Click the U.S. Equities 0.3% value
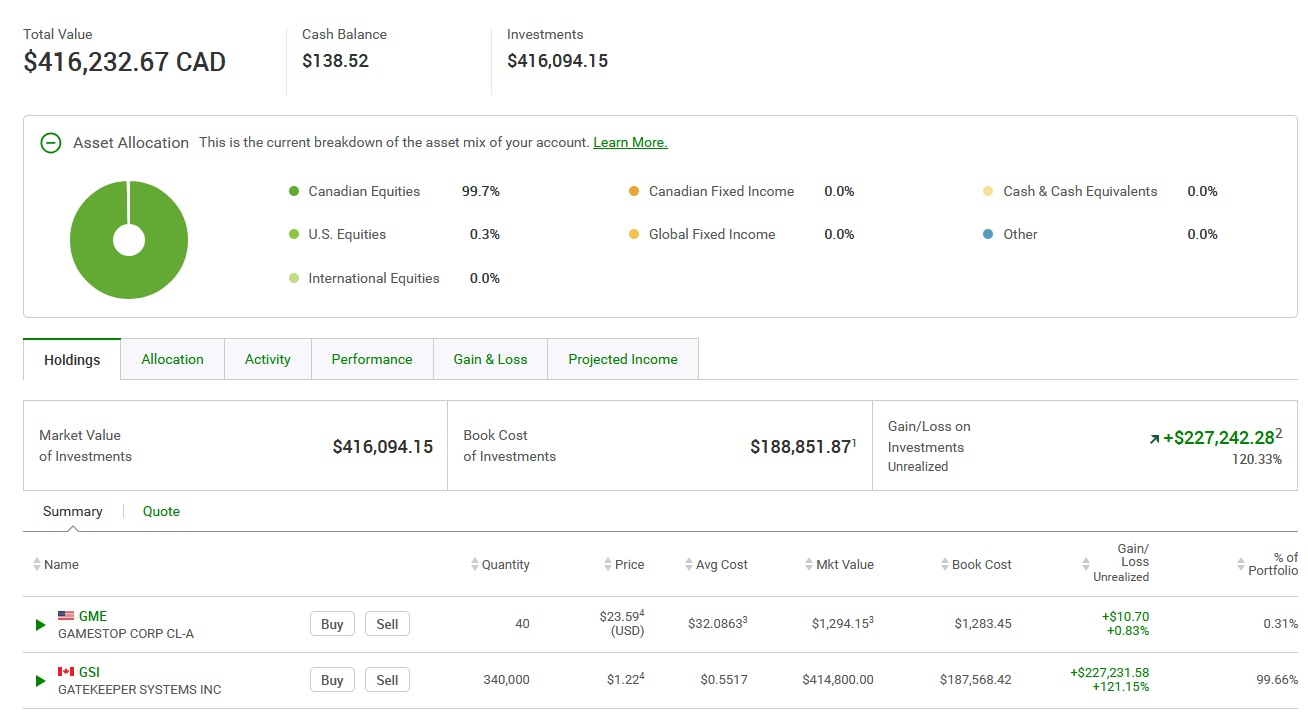 click(485, 235)
